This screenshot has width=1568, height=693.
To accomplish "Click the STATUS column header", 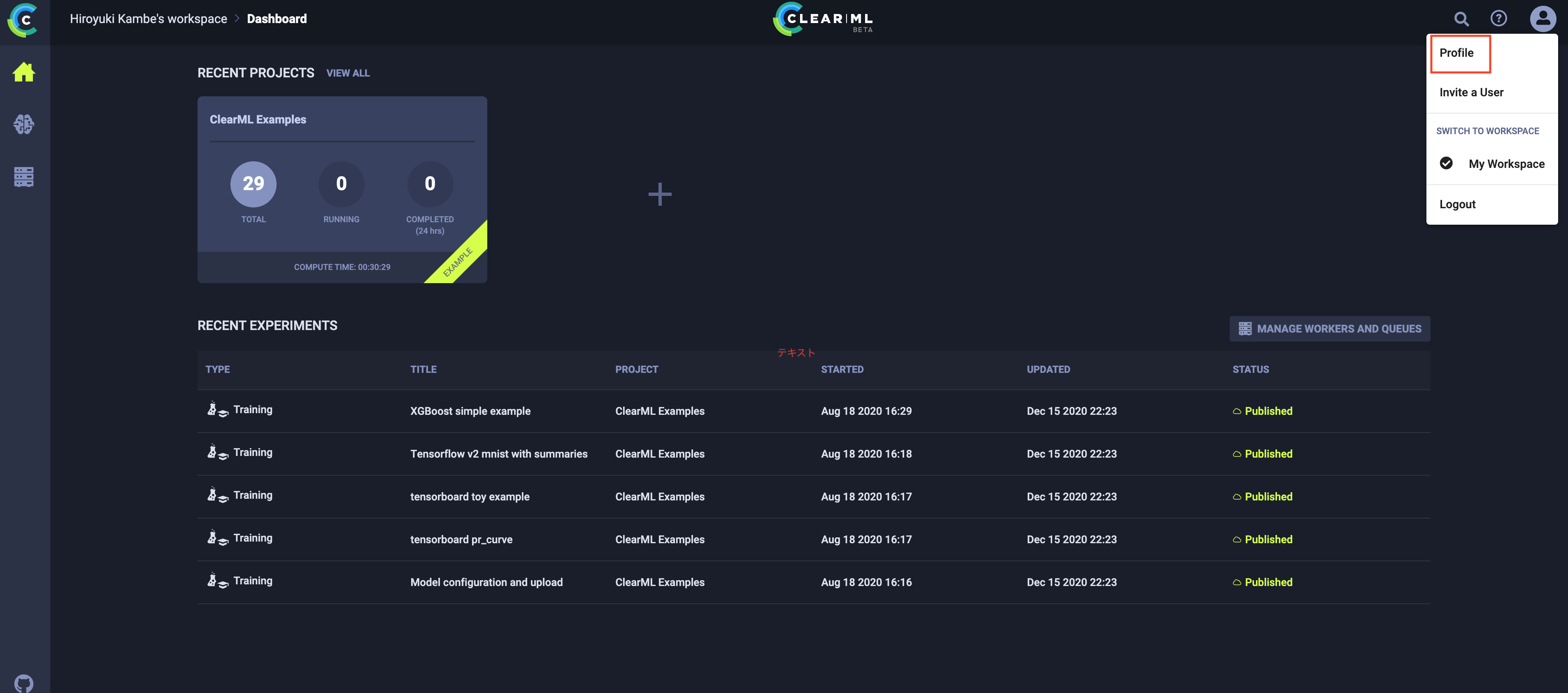I will pos(1250,369).
